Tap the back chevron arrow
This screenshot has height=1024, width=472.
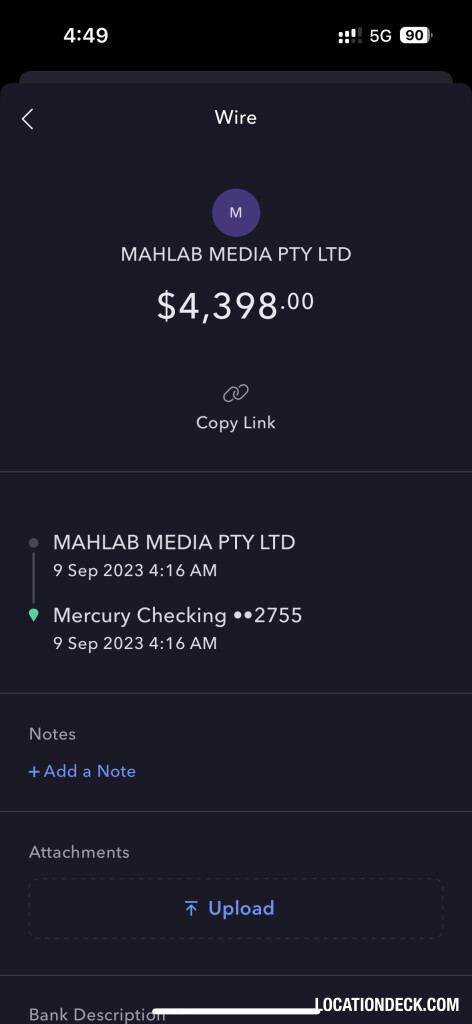click(27, 119)
